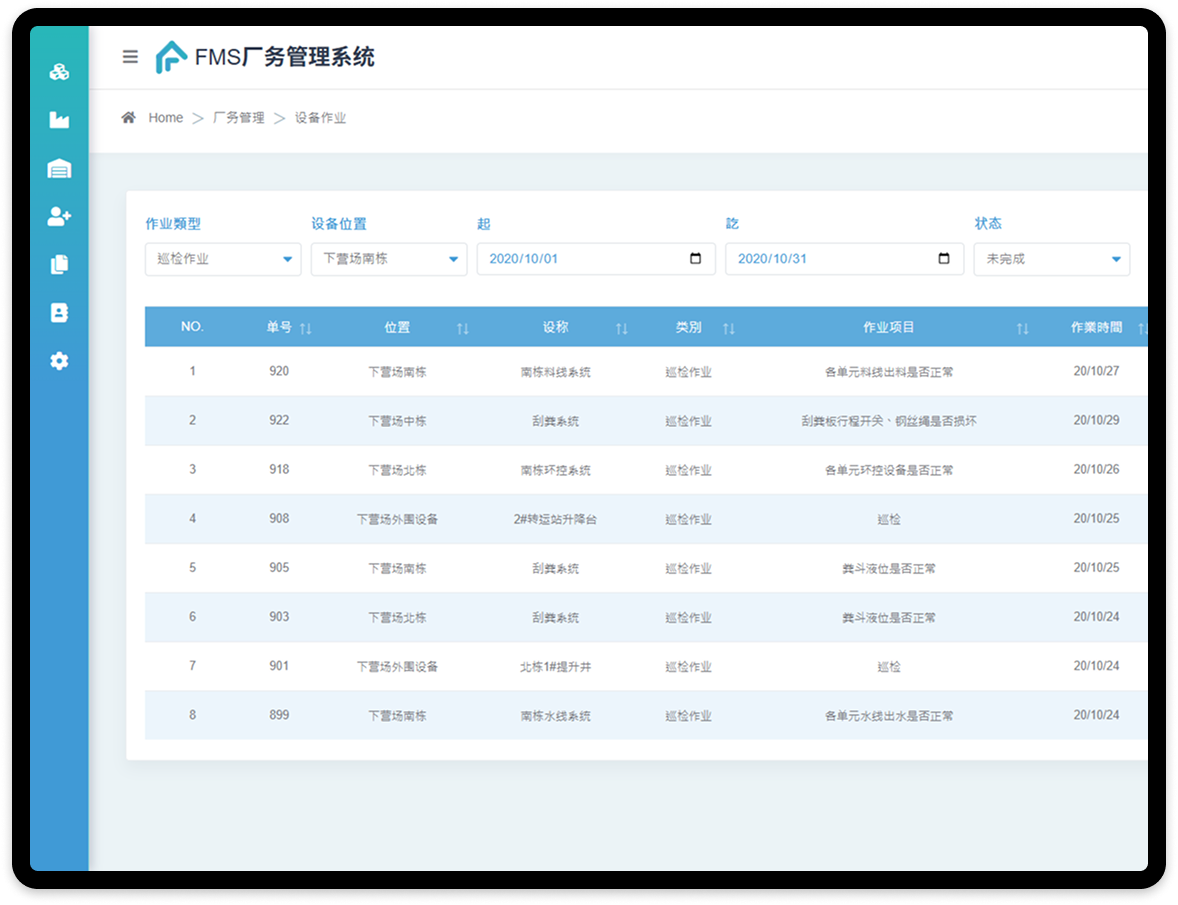Select the warehouse icon in the sidebar
This screenshot has width=1178, height=905.
pos(59,168)
